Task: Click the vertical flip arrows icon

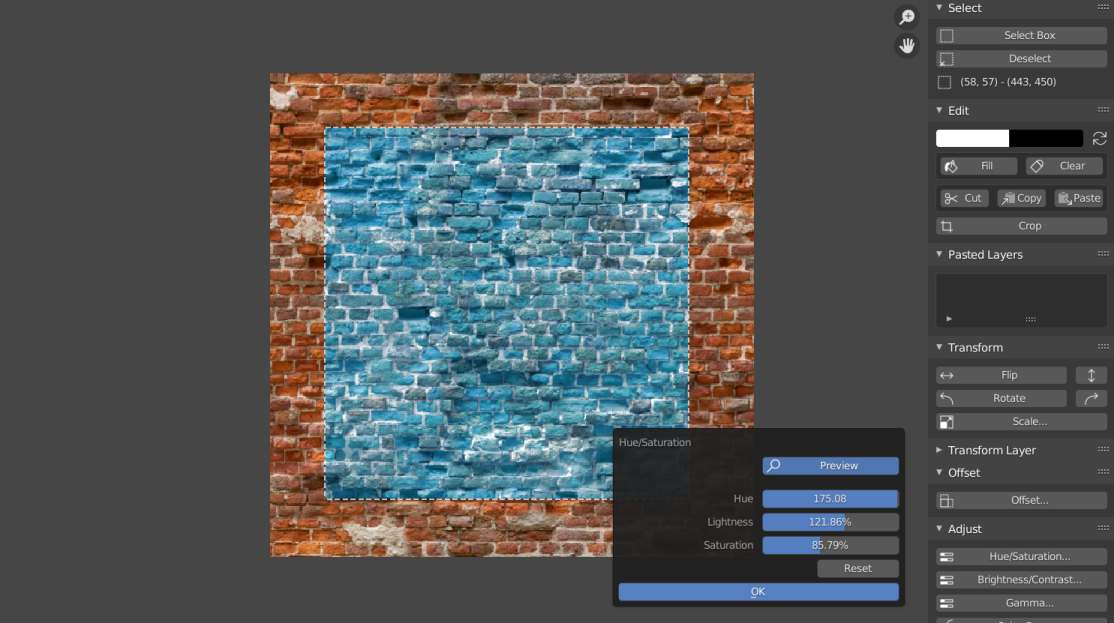Action: [1090, 374]
